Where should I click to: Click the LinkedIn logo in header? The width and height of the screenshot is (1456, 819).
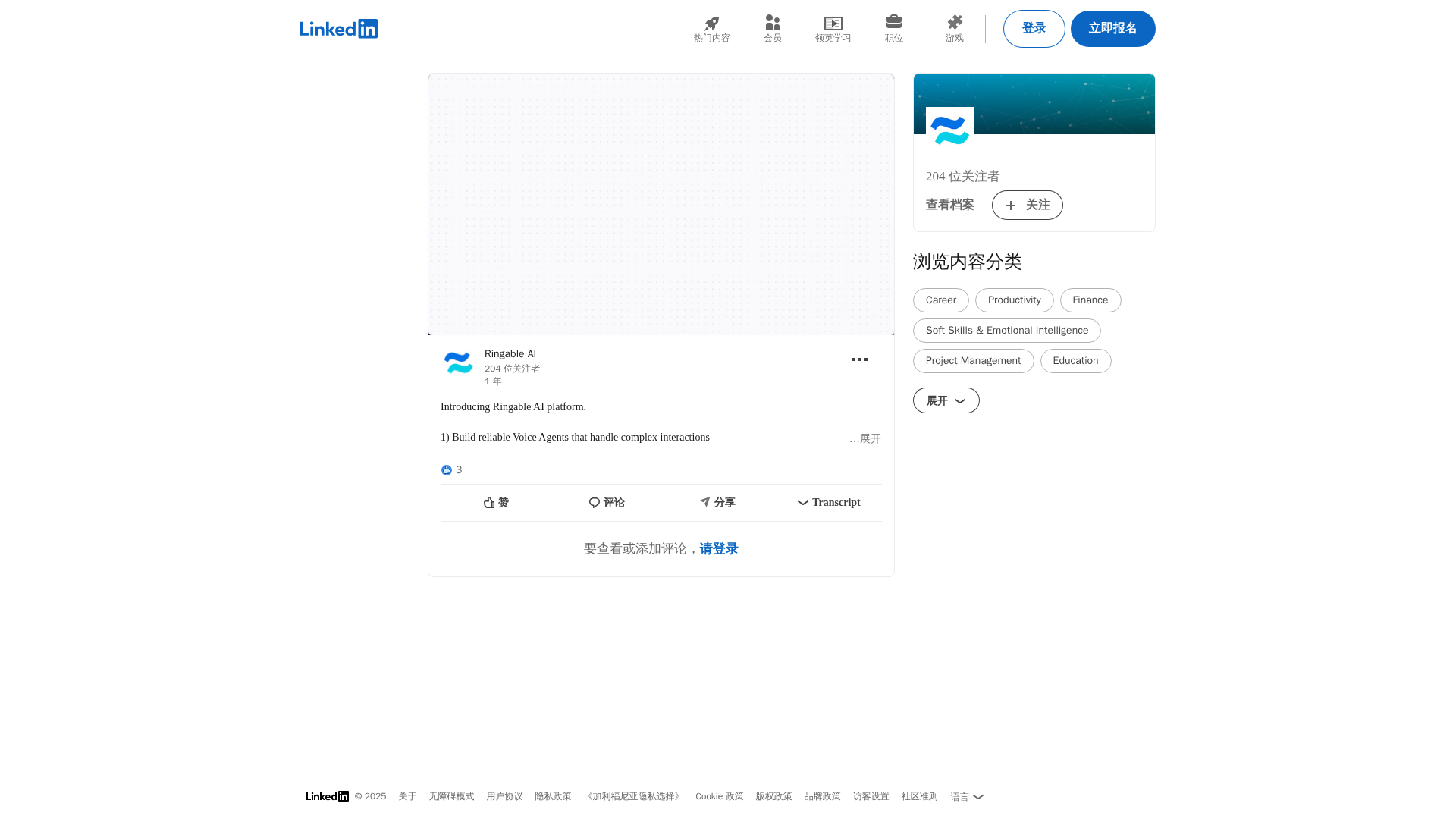tap(338, 29)
